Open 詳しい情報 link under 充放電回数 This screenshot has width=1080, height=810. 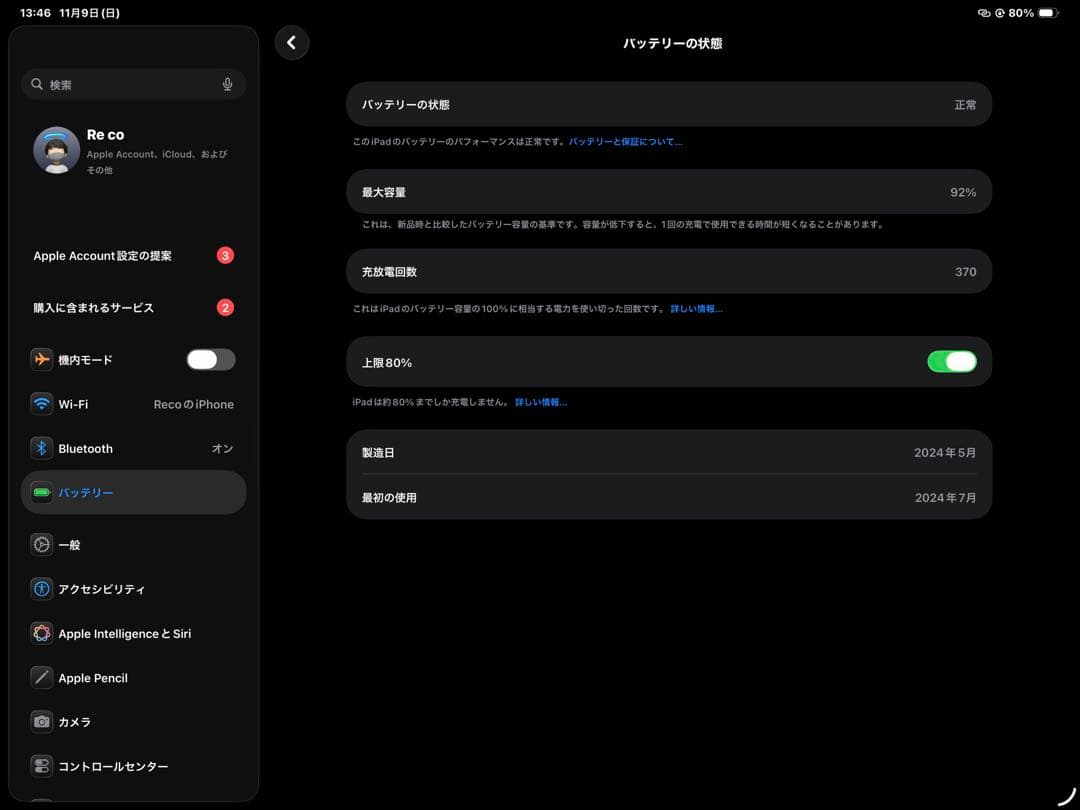(x=696, y=309)
